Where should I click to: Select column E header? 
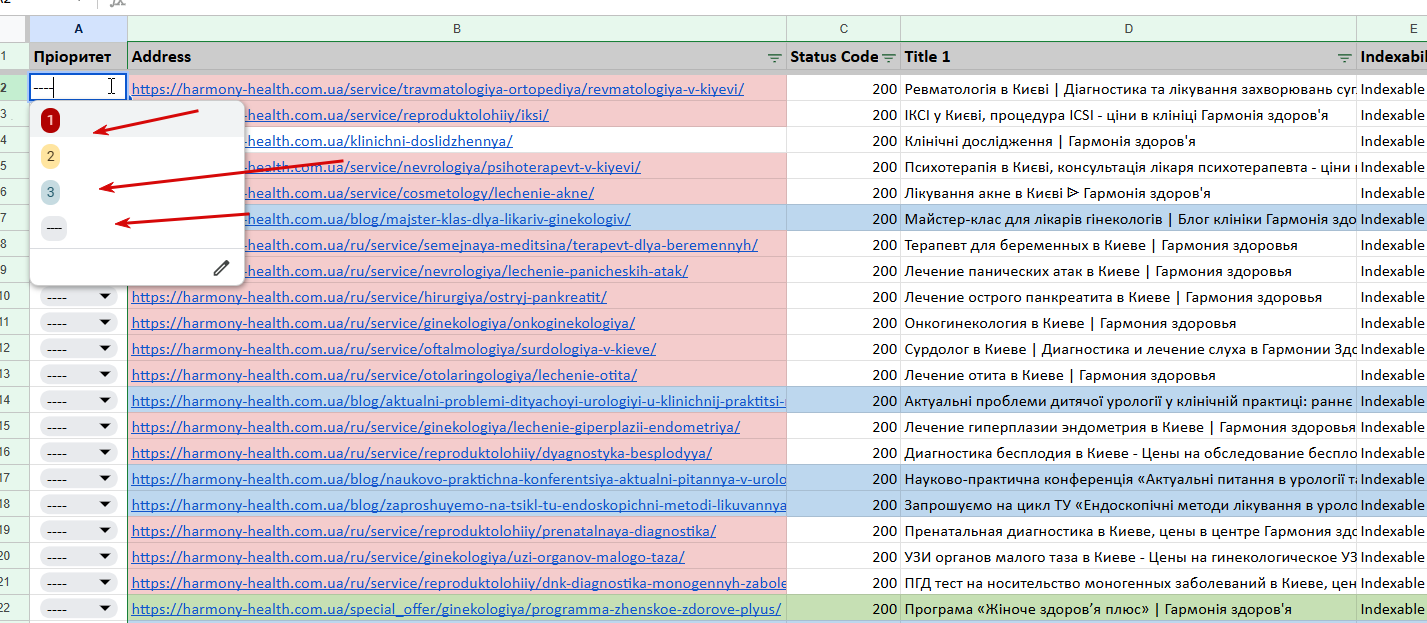[1392, 29]
